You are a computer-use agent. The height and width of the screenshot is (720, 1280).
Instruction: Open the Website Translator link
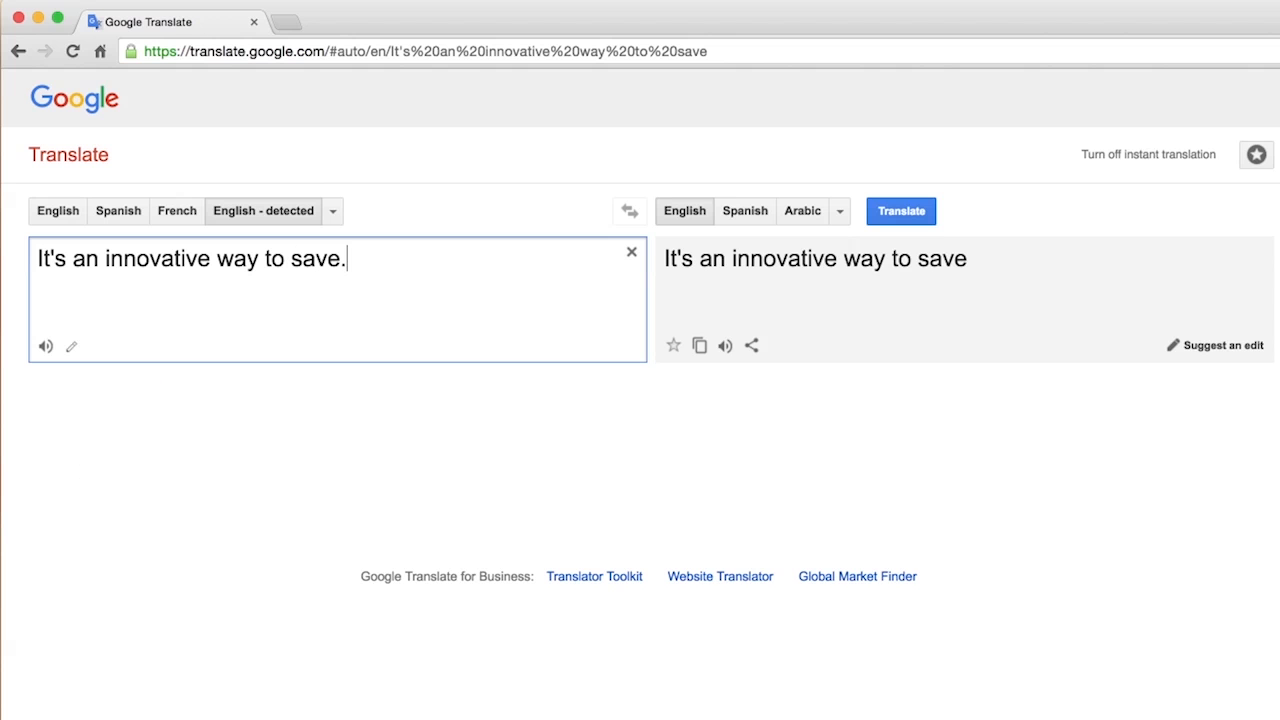[x=720, y=576]
